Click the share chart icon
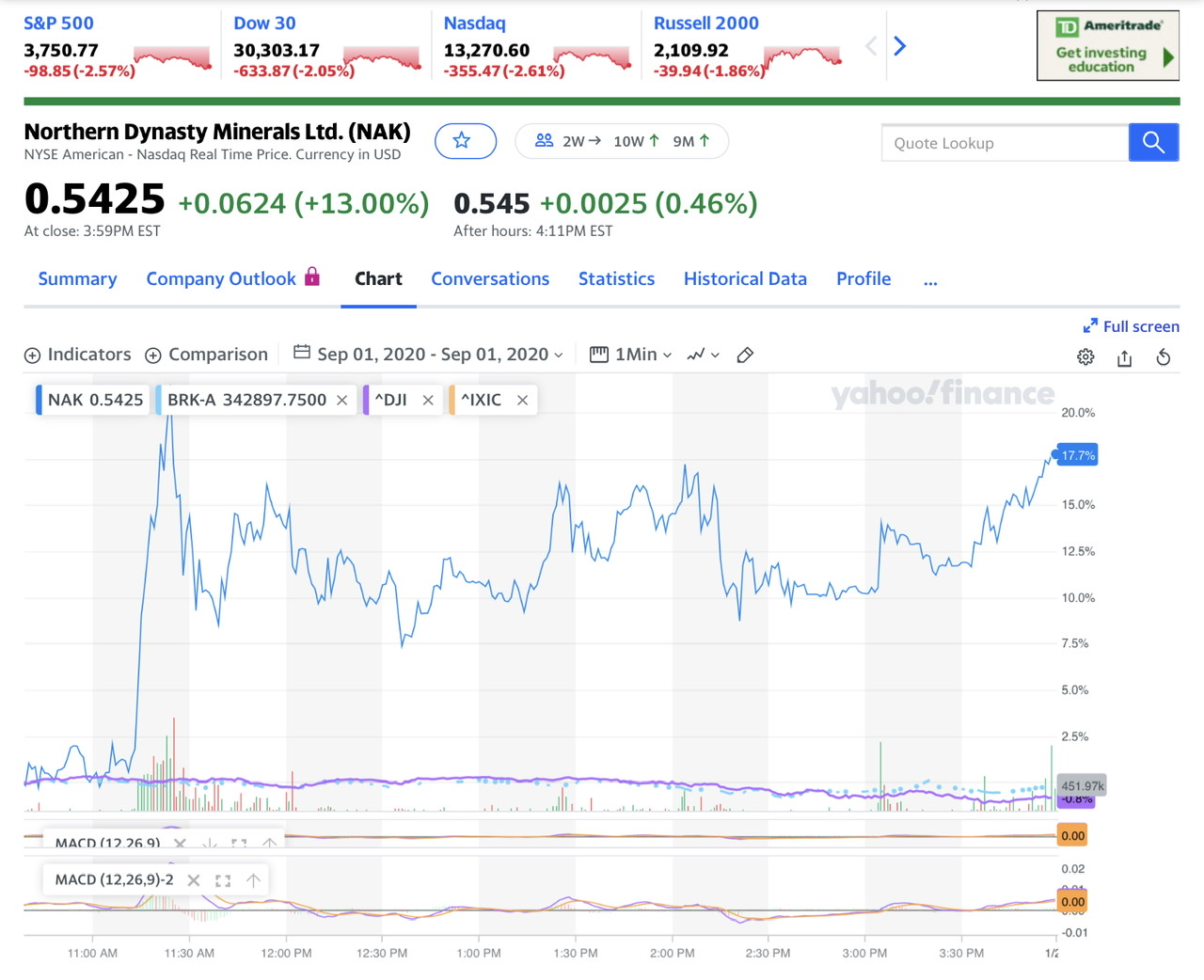This screenshot has height=980, width=1204. (1124, 356)
